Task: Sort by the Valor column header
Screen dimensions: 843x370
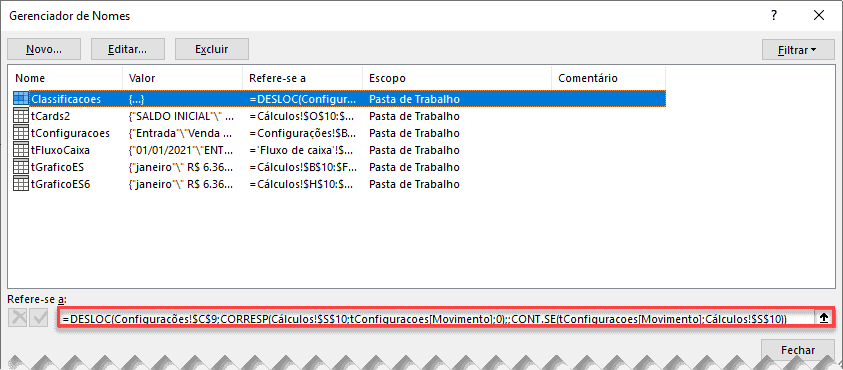Action: (183, 79)
